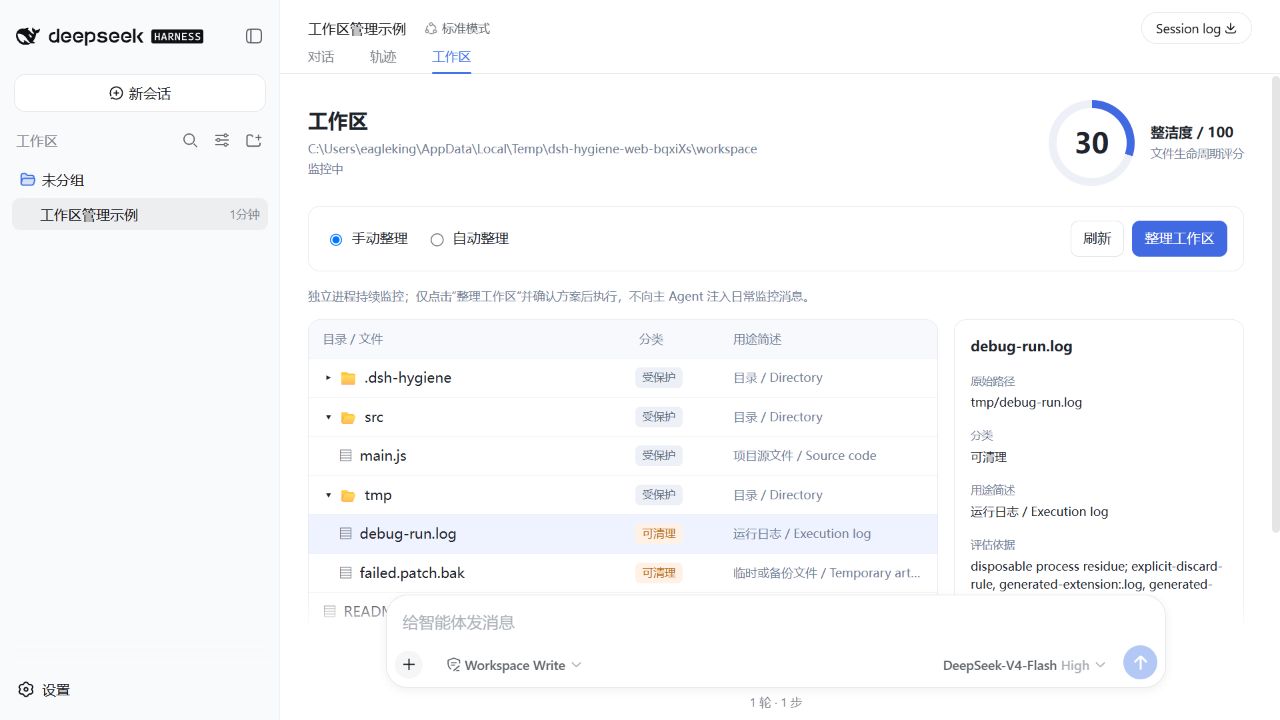
Task: Switch to the 轨迹 tab
Action: [x=383, y=57]
